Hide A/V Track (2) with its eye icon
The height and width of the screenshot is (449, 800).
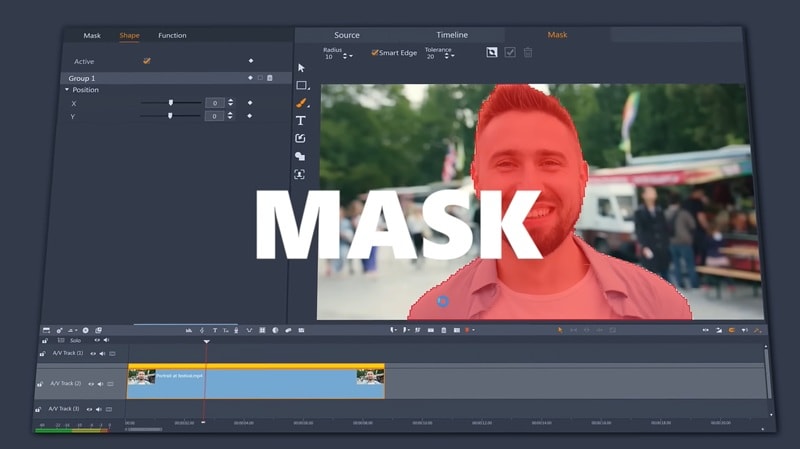tap(91, 384)
